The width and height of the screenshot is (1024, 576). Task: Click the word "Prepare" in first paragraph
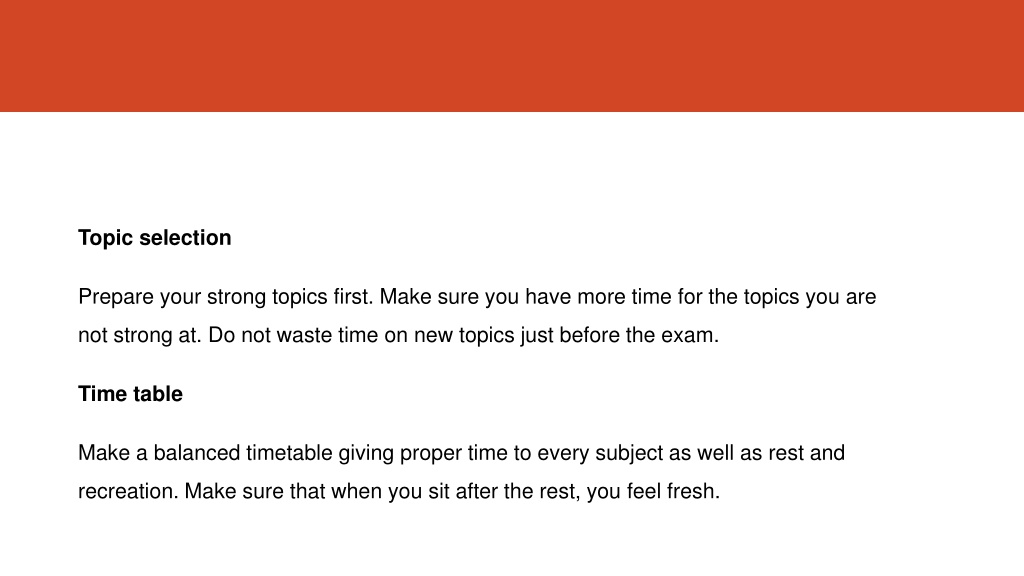pos(116,297)
